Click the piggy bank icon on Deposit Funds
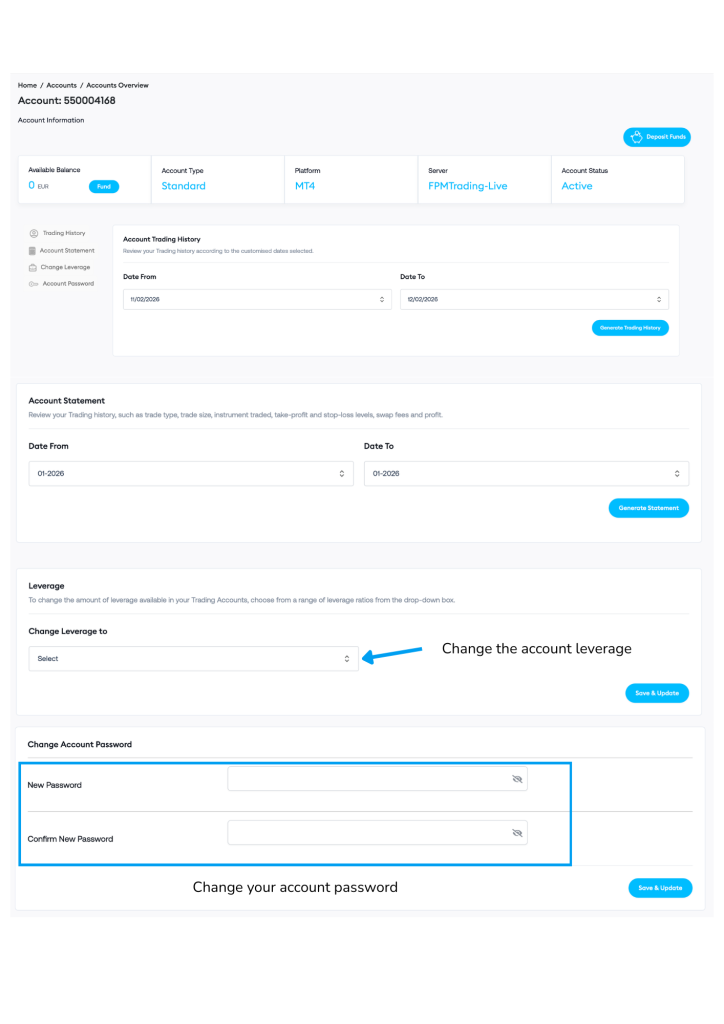The width and height of the screenshot is (724, 1024). (x=636, y=137)
